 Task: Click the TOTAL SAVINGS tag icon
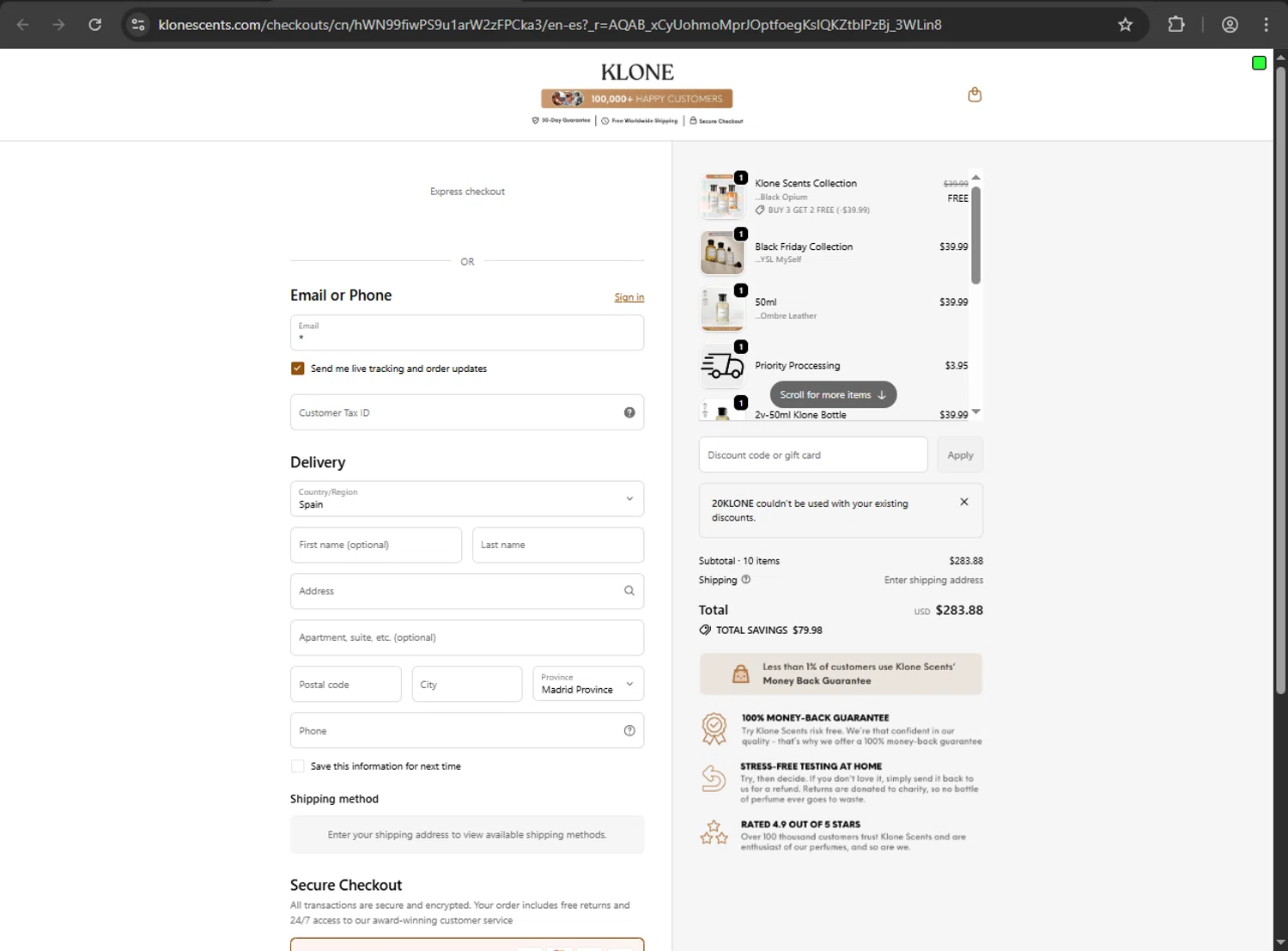click(705, 630)
